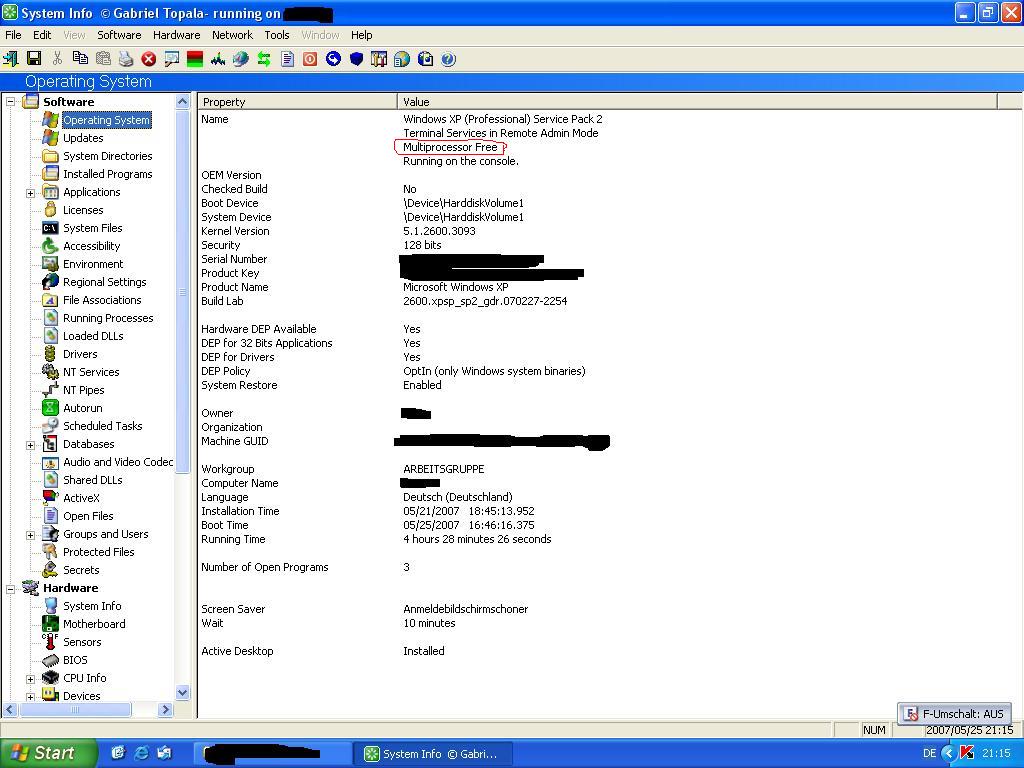1024x768 pixels.
Task: Click the ARBEITSGRUPPE workgroup value
Action: [443, 469]
